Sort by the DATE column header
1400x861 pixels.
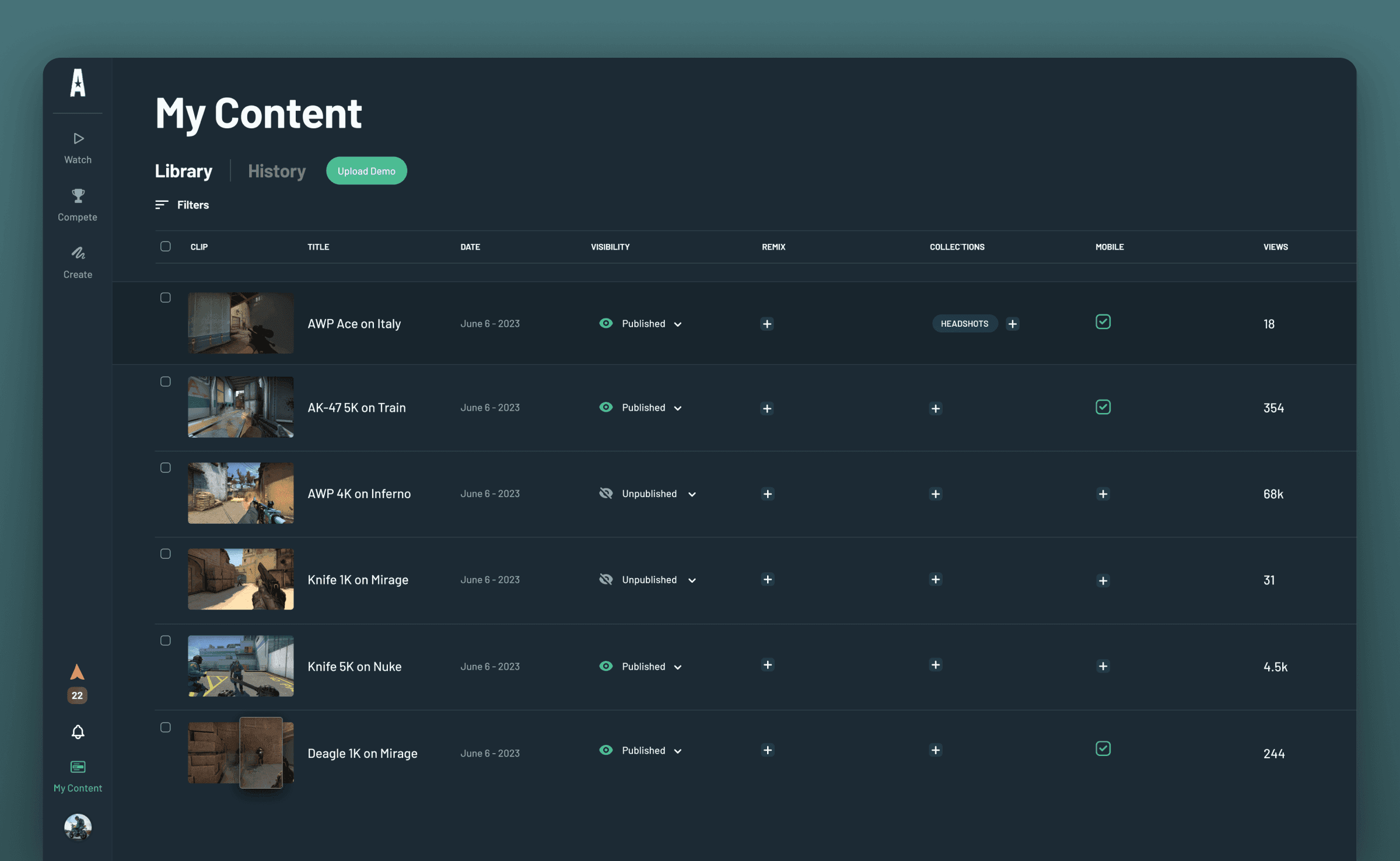[x=470, y=247]
